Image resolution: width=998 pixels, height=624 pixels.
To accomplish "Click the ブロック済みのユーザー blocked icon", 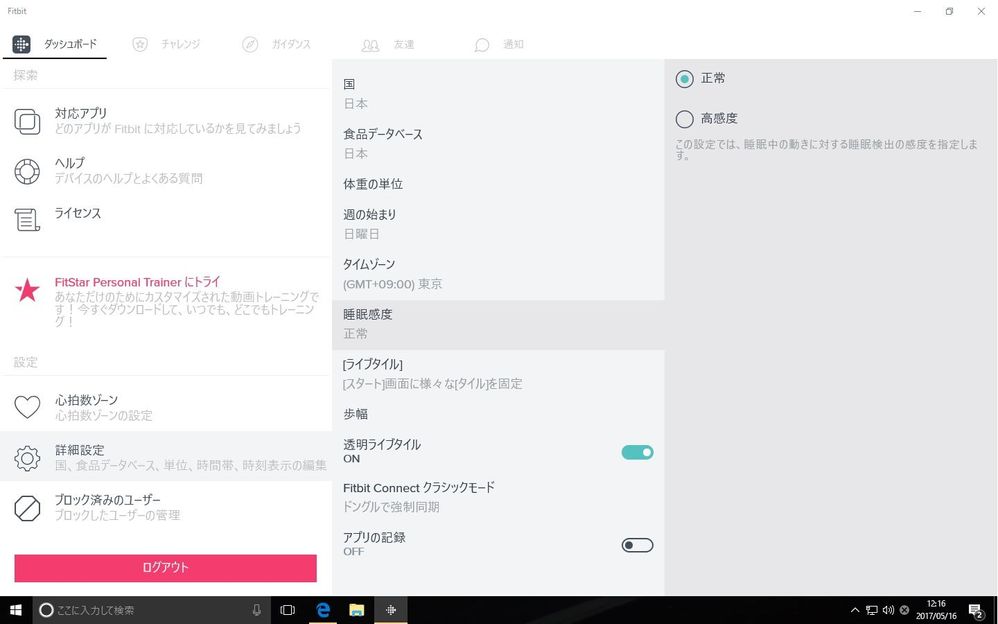I will pyautogui.click(x=27, y=507).
